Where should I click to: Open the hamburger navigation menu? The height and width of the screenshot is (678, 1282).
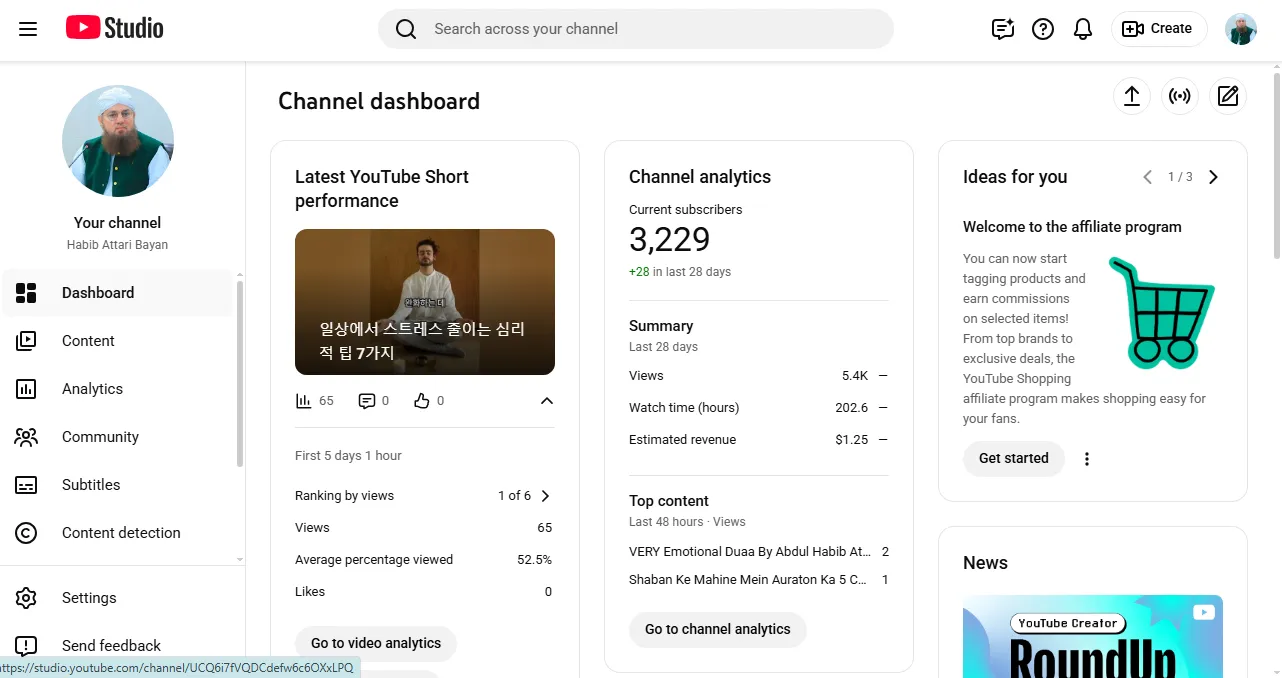28,29
